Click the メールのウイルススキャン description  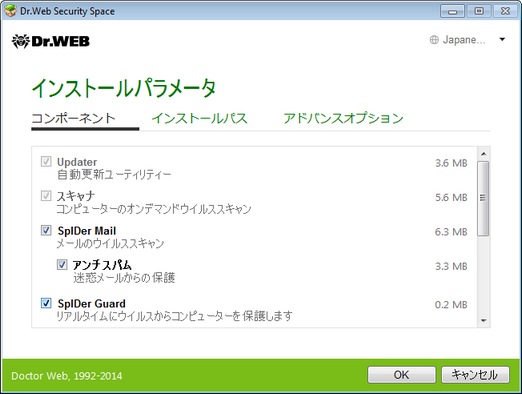click(x=110, y=243)
